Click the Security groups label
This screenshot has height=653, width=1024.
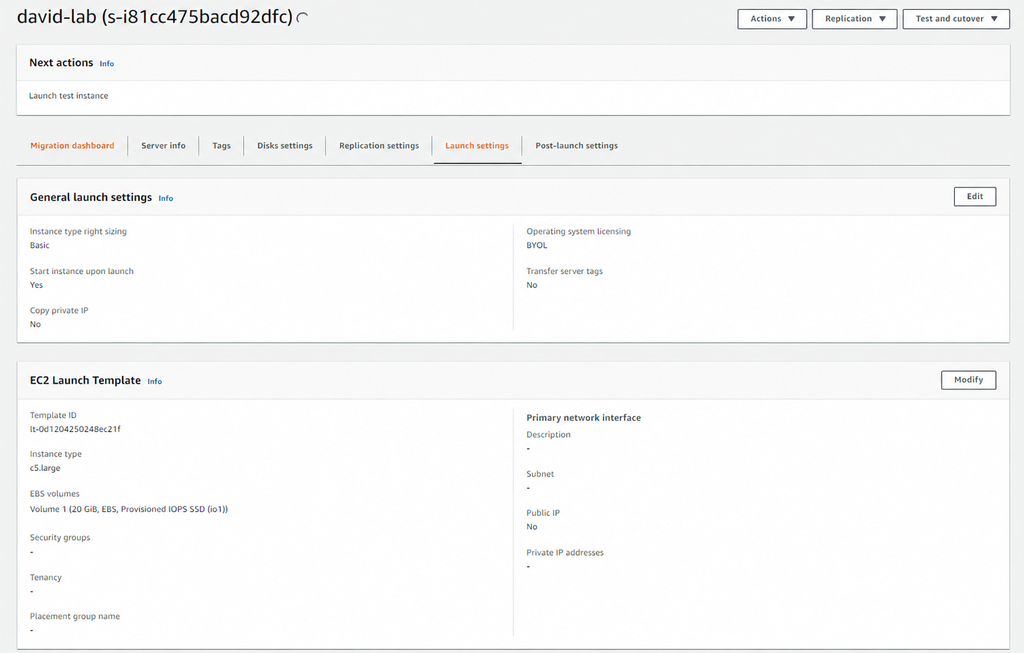60,538
